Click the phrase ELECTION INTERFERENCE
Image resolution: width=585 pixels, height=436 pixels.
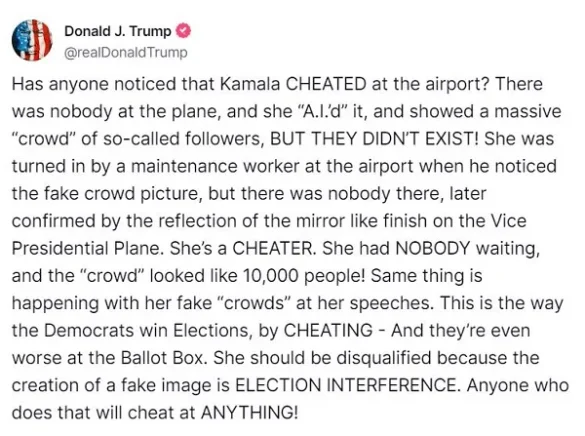(347, 385)
